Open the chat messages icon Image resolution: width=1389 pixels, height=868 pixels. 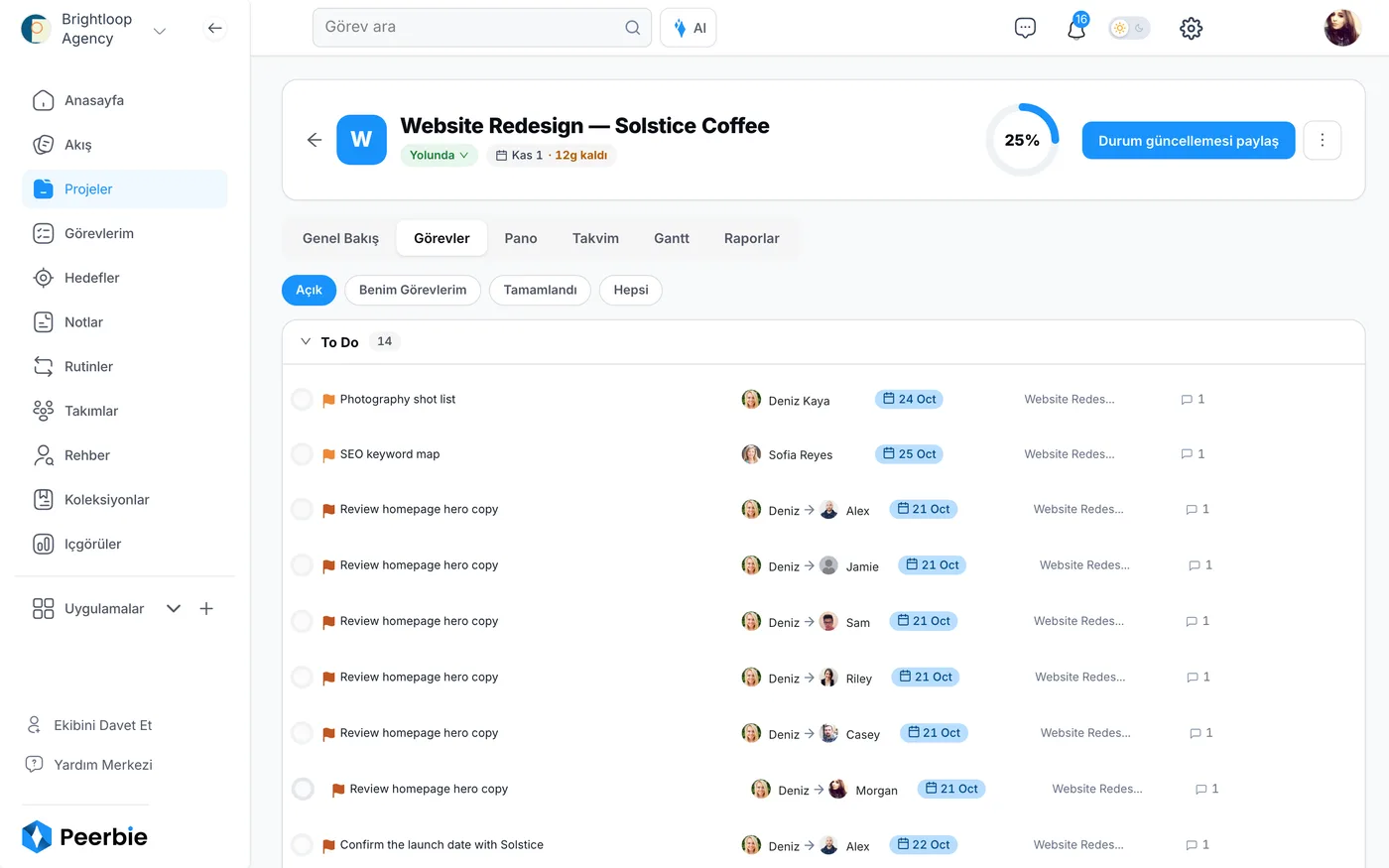pos(1025,28)
